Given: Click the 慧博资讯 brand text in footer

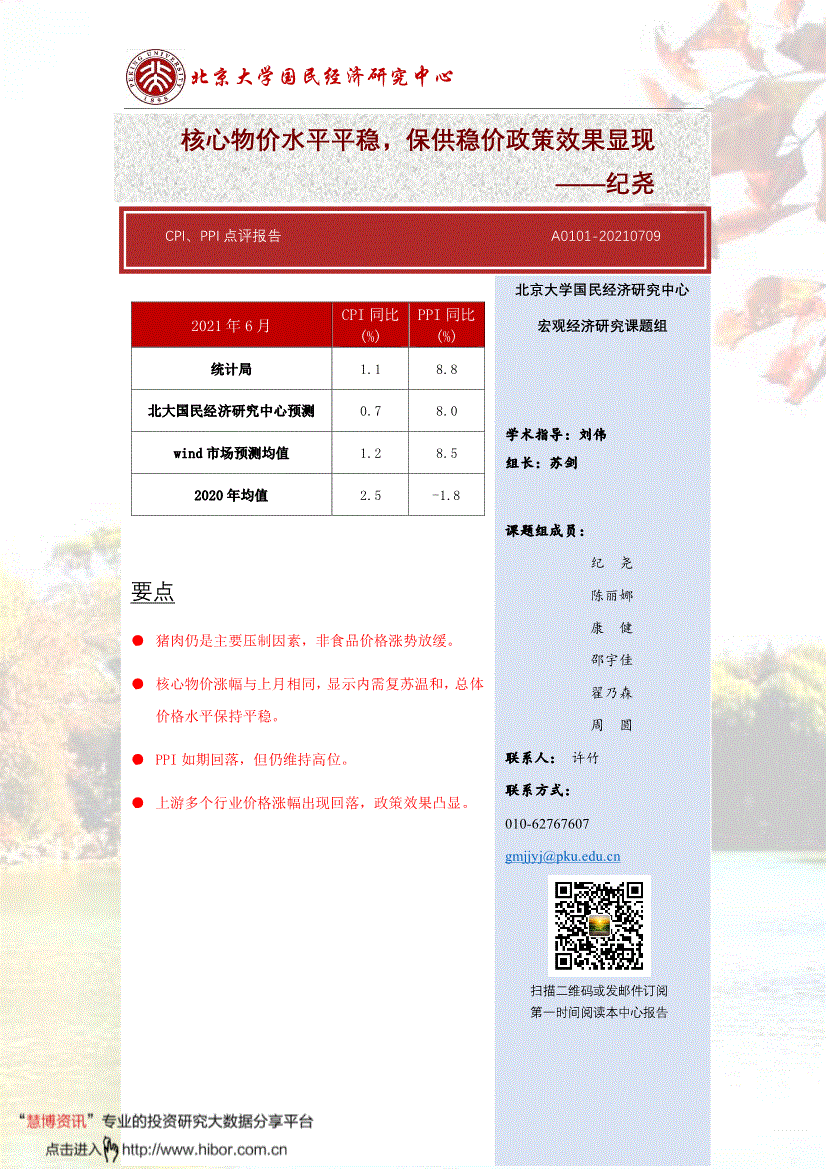Looking at the screenshot, I should tap(56, 1121).
